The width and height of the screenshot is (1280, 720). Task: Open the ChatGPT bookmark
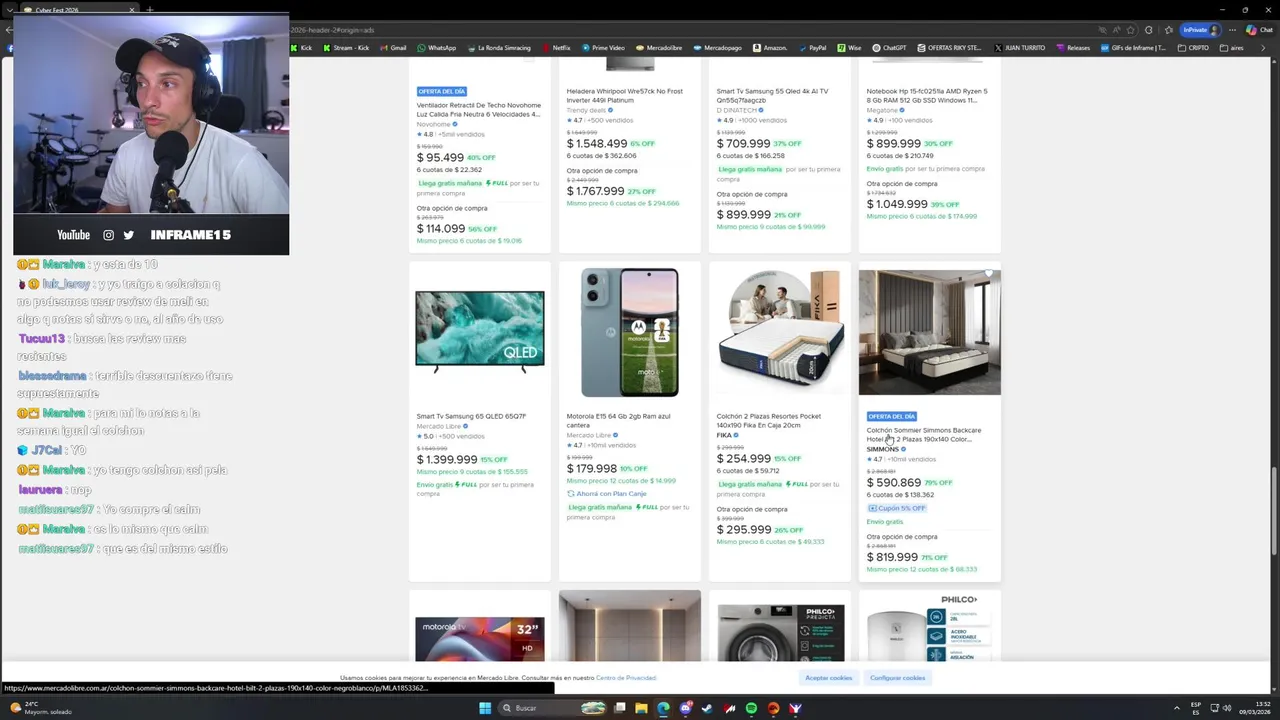(889, 48)
